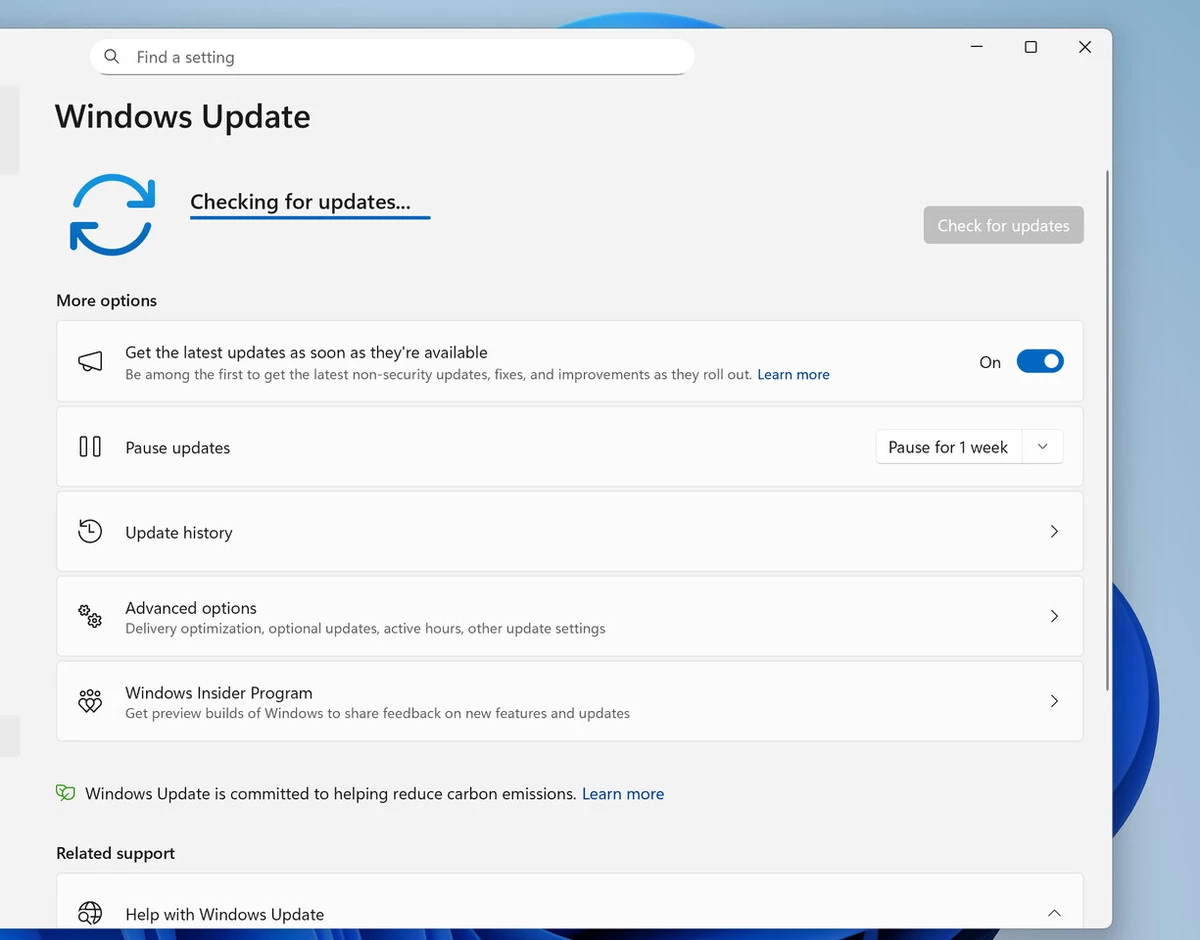Click the megaphone icon for latest updates
The height and width of the screenshot is (940, 1200).
click(90, 362)
